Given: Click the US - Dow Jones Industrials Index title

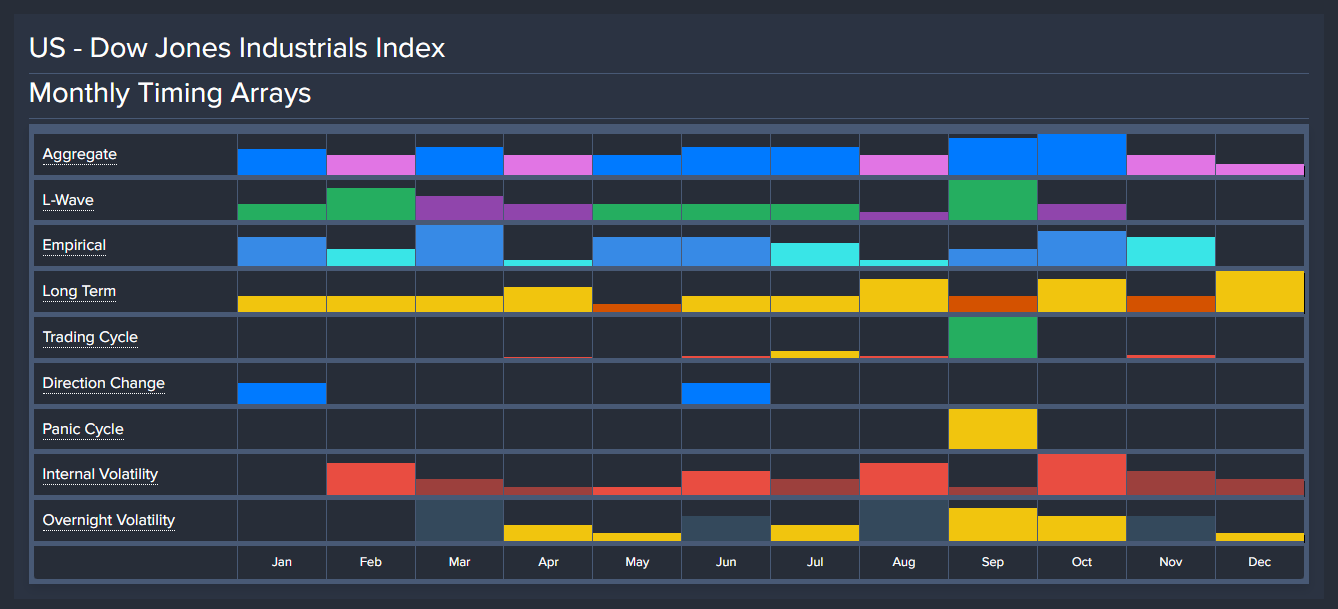Looking at the screenshot, I should pyautogui.click(x=237, y=47).
